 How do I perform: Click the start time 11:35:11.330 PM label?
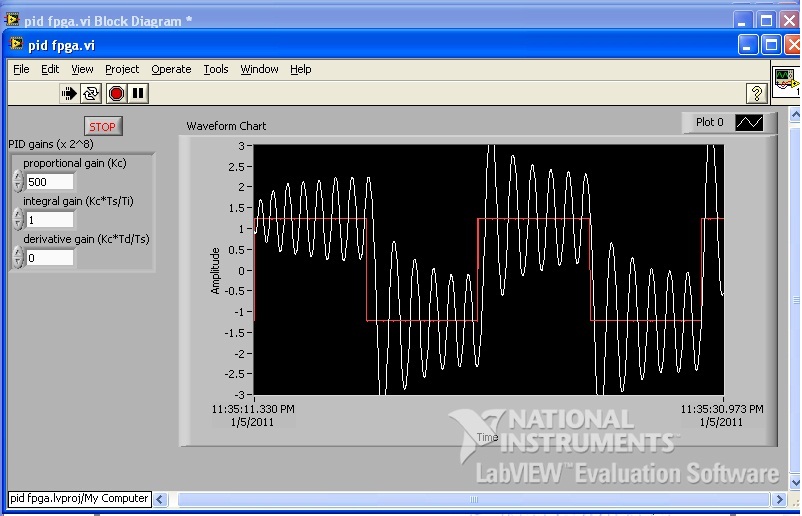(x=253, y=409)
